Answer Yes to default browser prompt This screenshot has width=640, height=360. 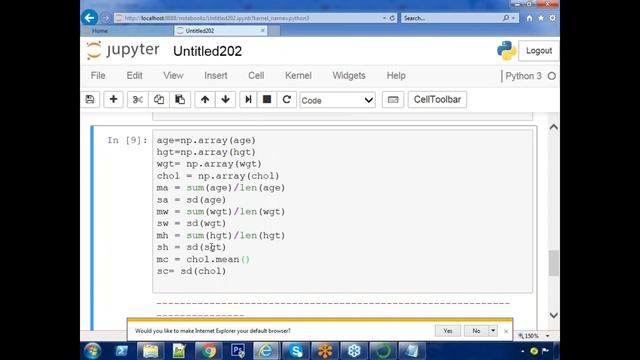coord(448,331)
